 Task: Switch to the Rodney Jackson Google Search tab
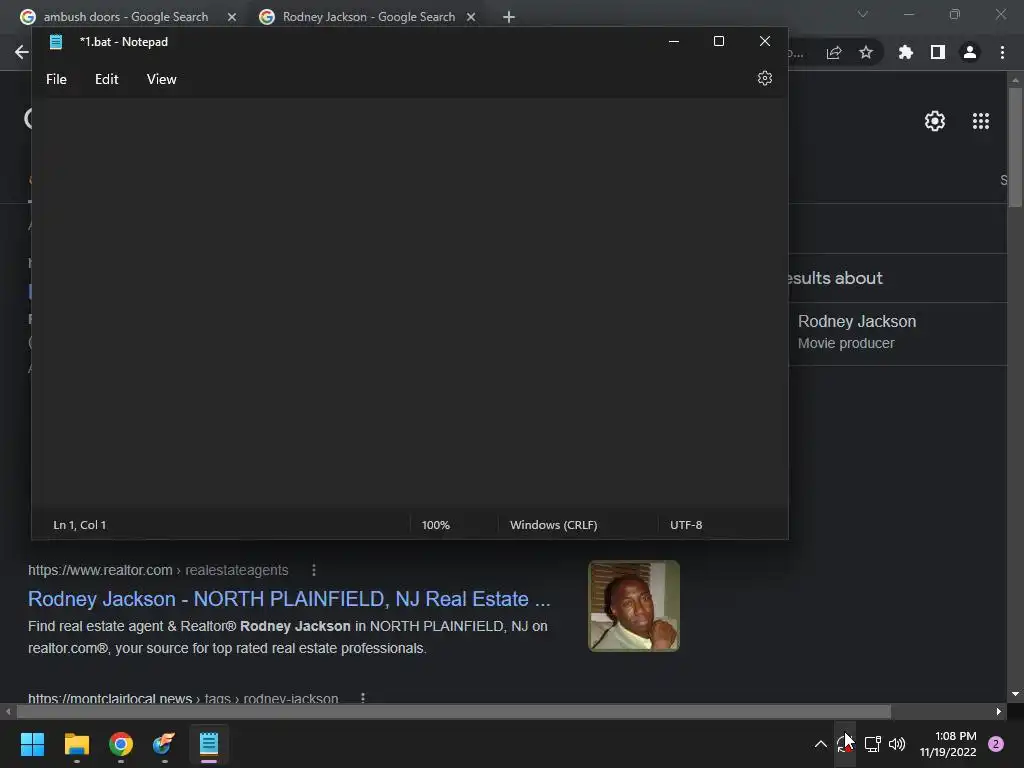point(368,17)
